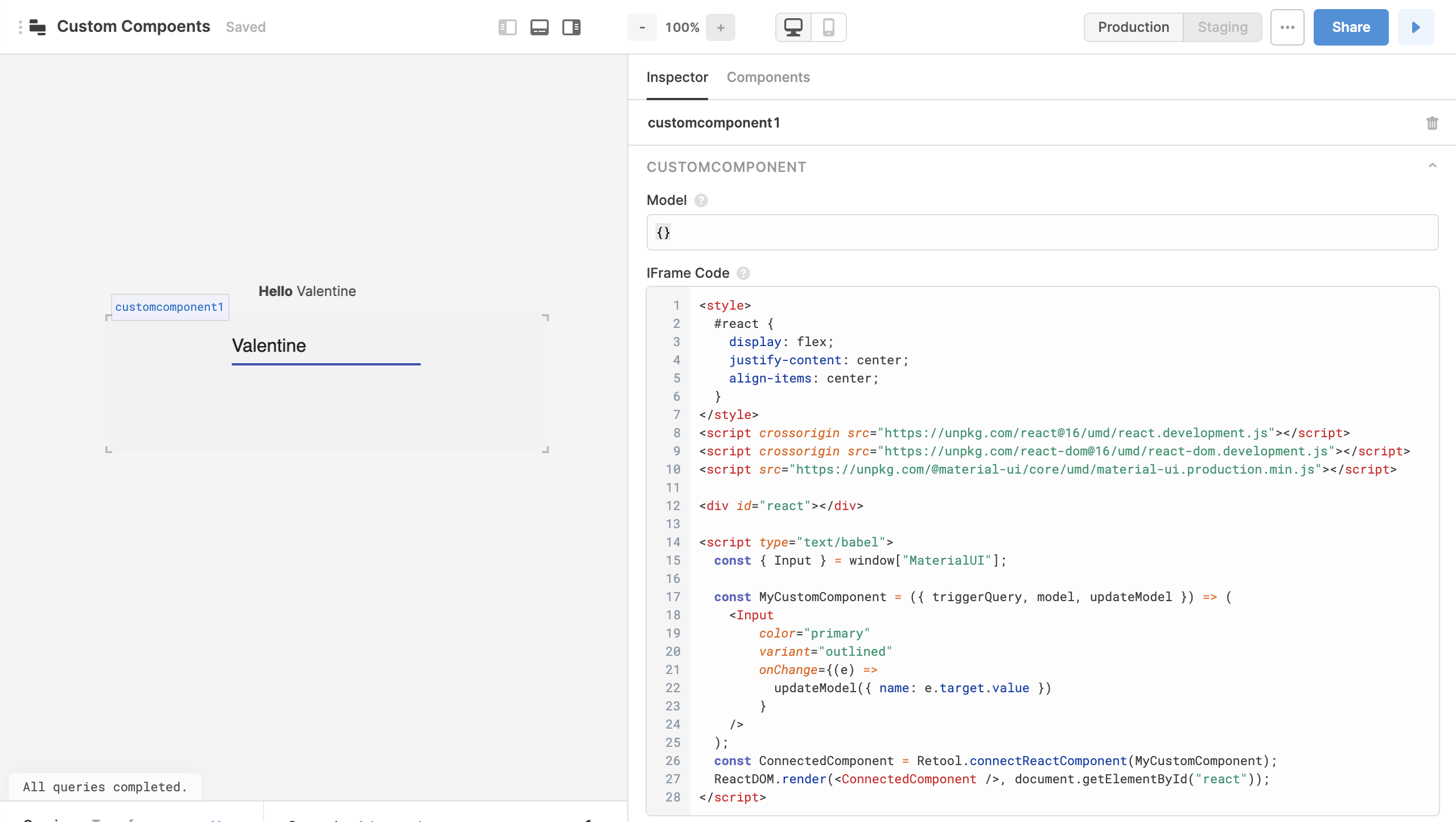Toggle the bottom panel layout icon

(539, 27)
